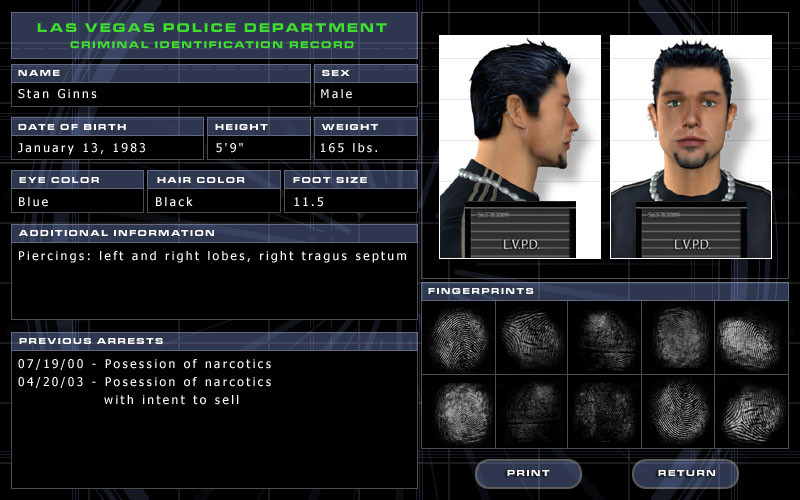This screenshot has width=800, height=500.
Task: Open the front-facing mugshot photo
Action: (691, 147)
